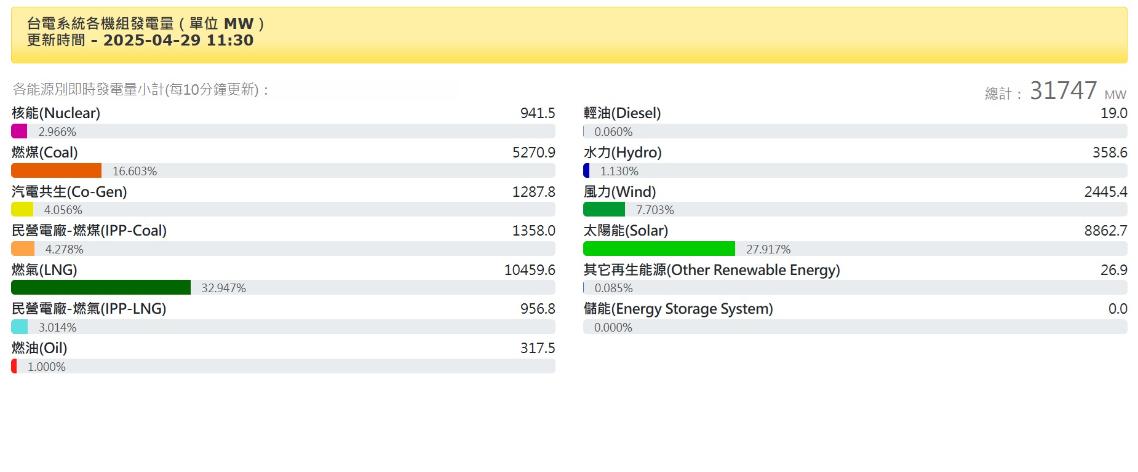Click the cyan IPP-LNG bar
The height and width of the screenshot is (472, 1138).
19,326
